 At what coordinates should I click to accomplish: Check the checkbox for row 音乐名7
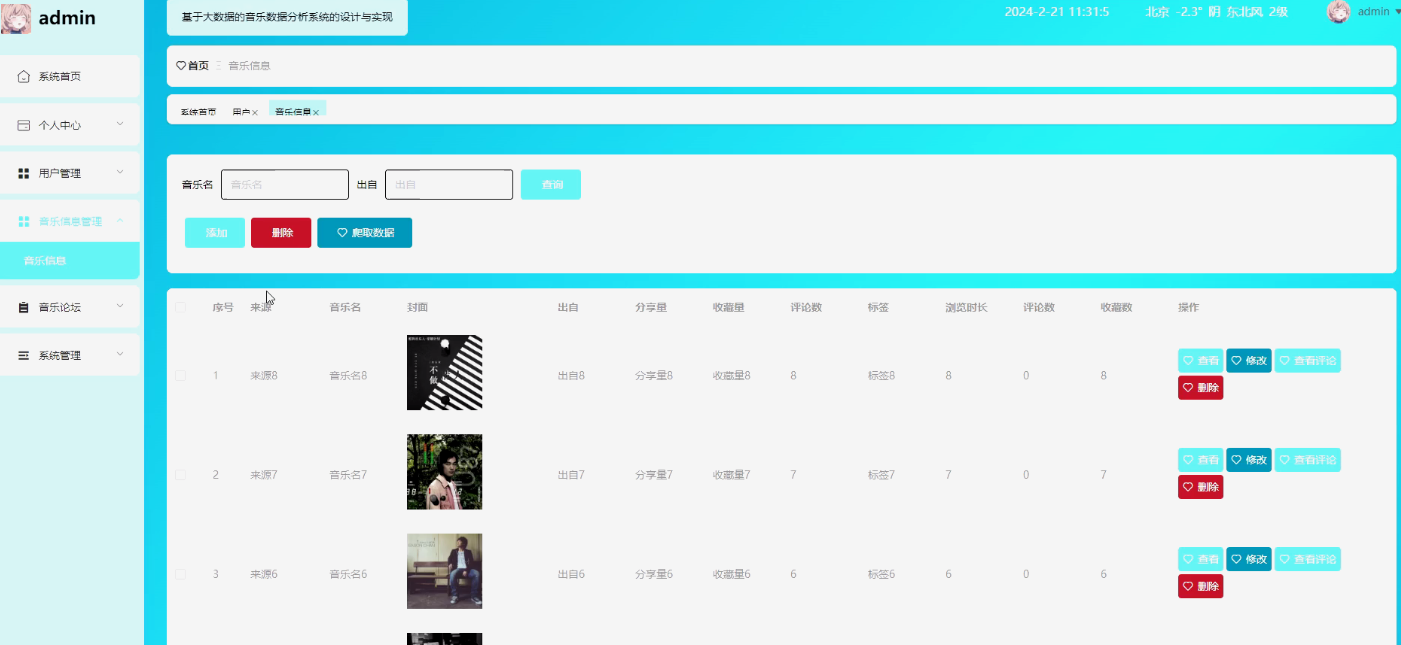(181, 474)
